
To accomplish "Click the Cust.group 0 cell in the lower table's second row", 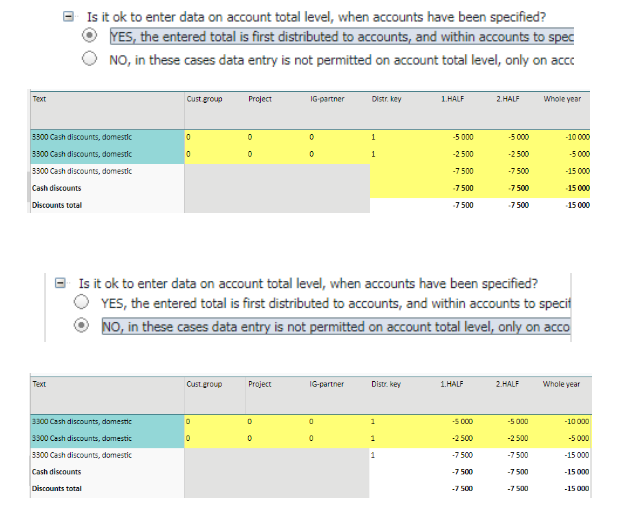I will pos(215,439).
